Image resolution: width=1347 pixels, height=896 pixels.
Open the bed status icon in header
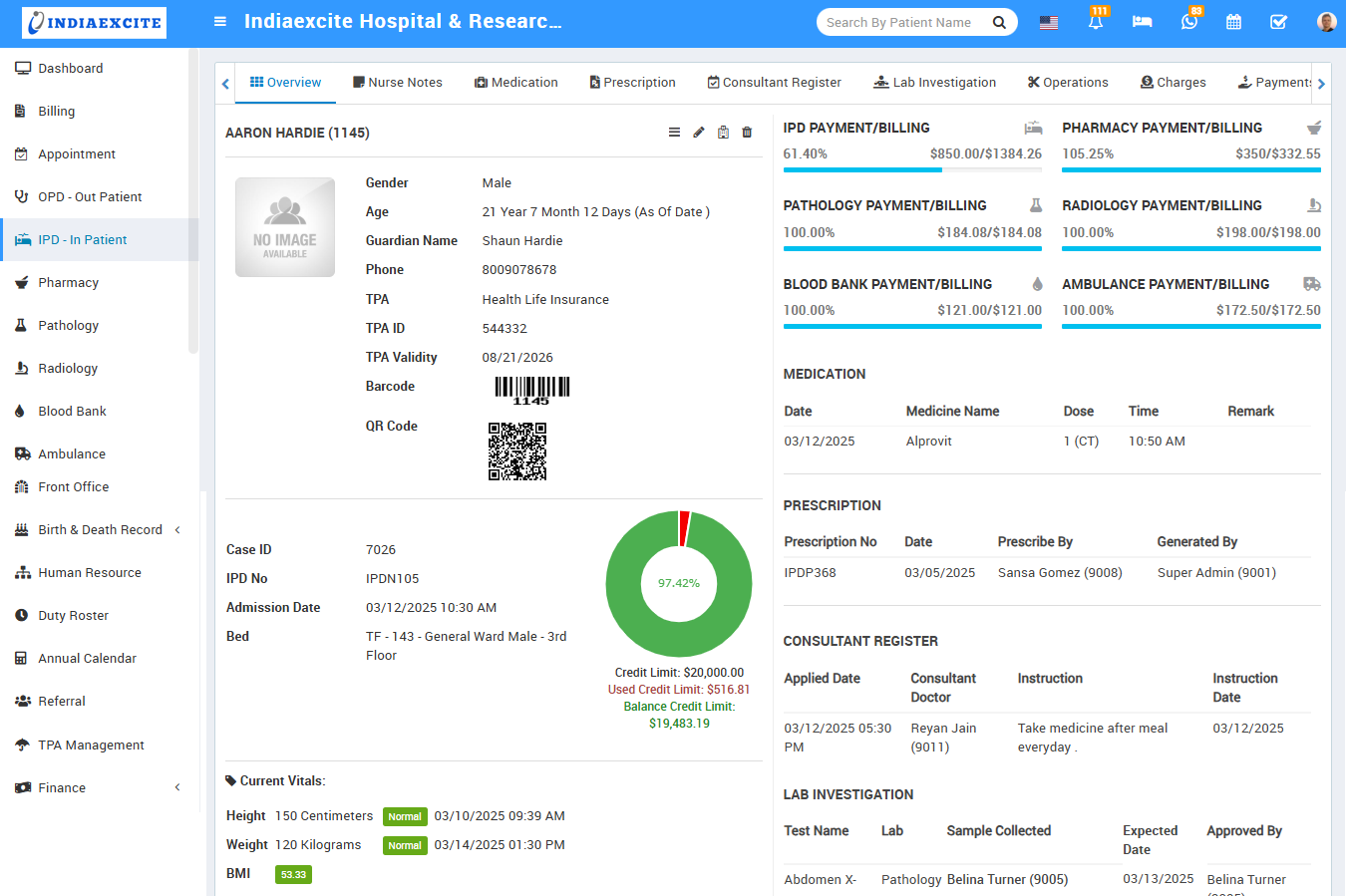[x=1142, y=22]
